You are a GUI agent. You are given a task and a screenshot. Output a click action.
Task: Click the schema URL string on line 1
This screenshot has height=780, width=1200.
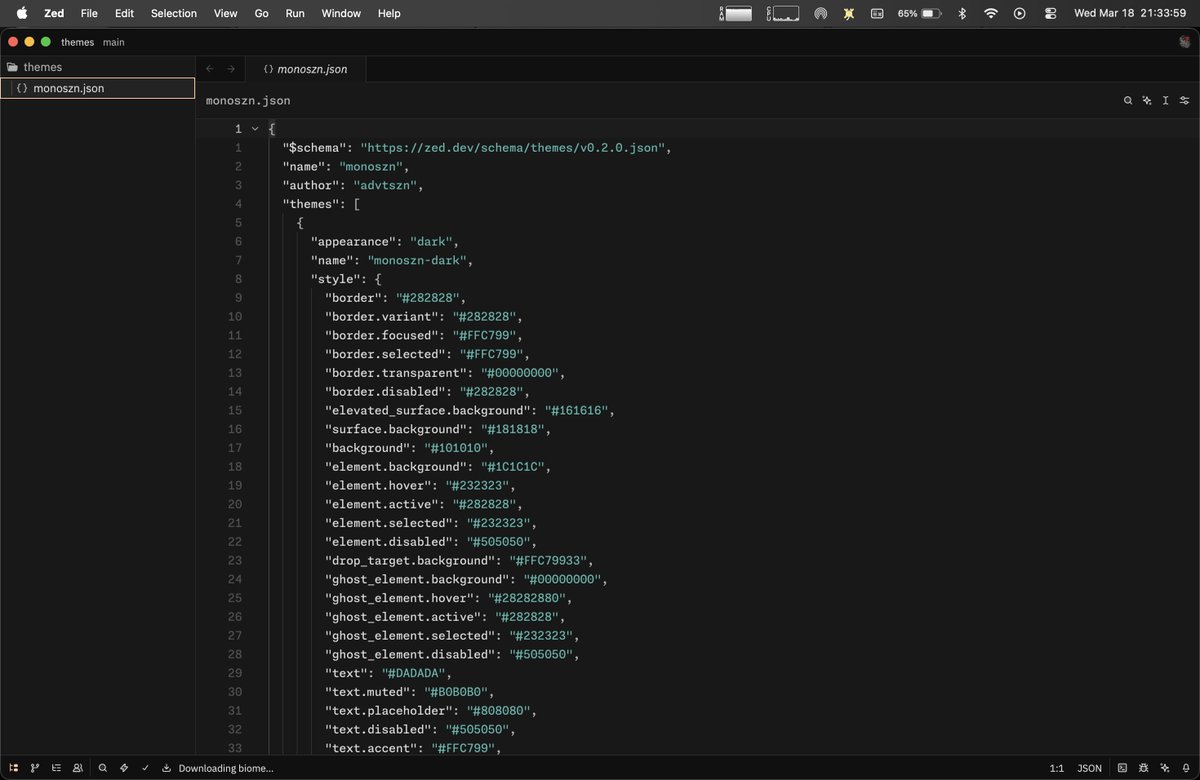point(514,148)
